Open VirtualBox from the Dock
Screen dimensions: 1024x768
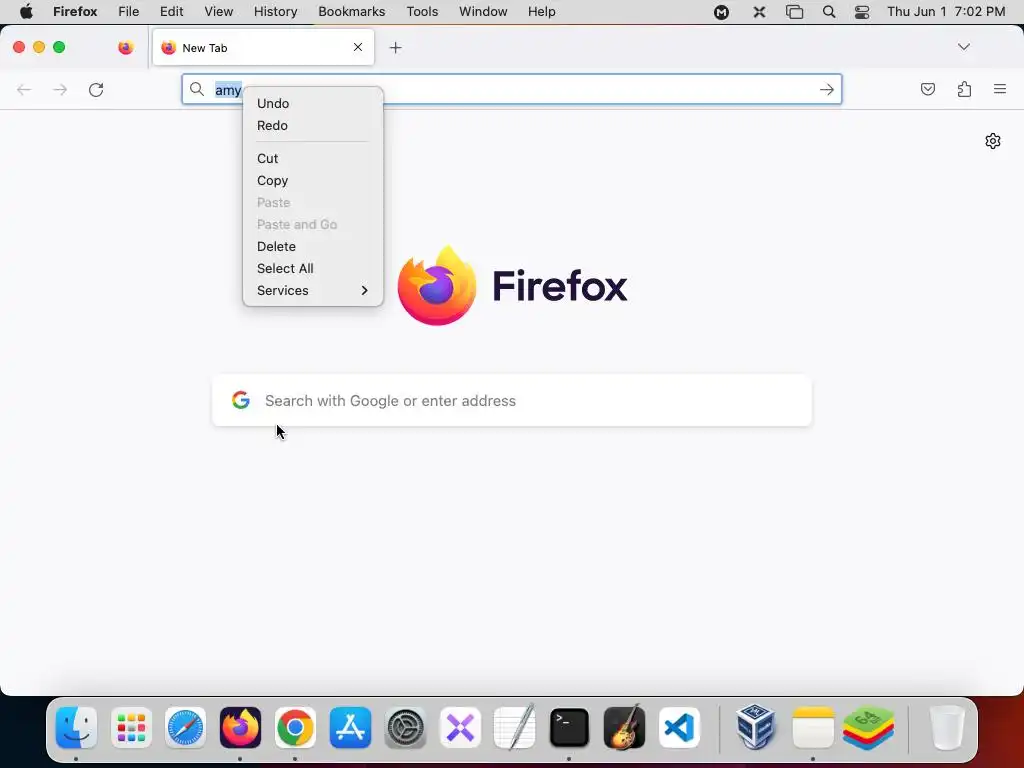click(x=756, y=728)
